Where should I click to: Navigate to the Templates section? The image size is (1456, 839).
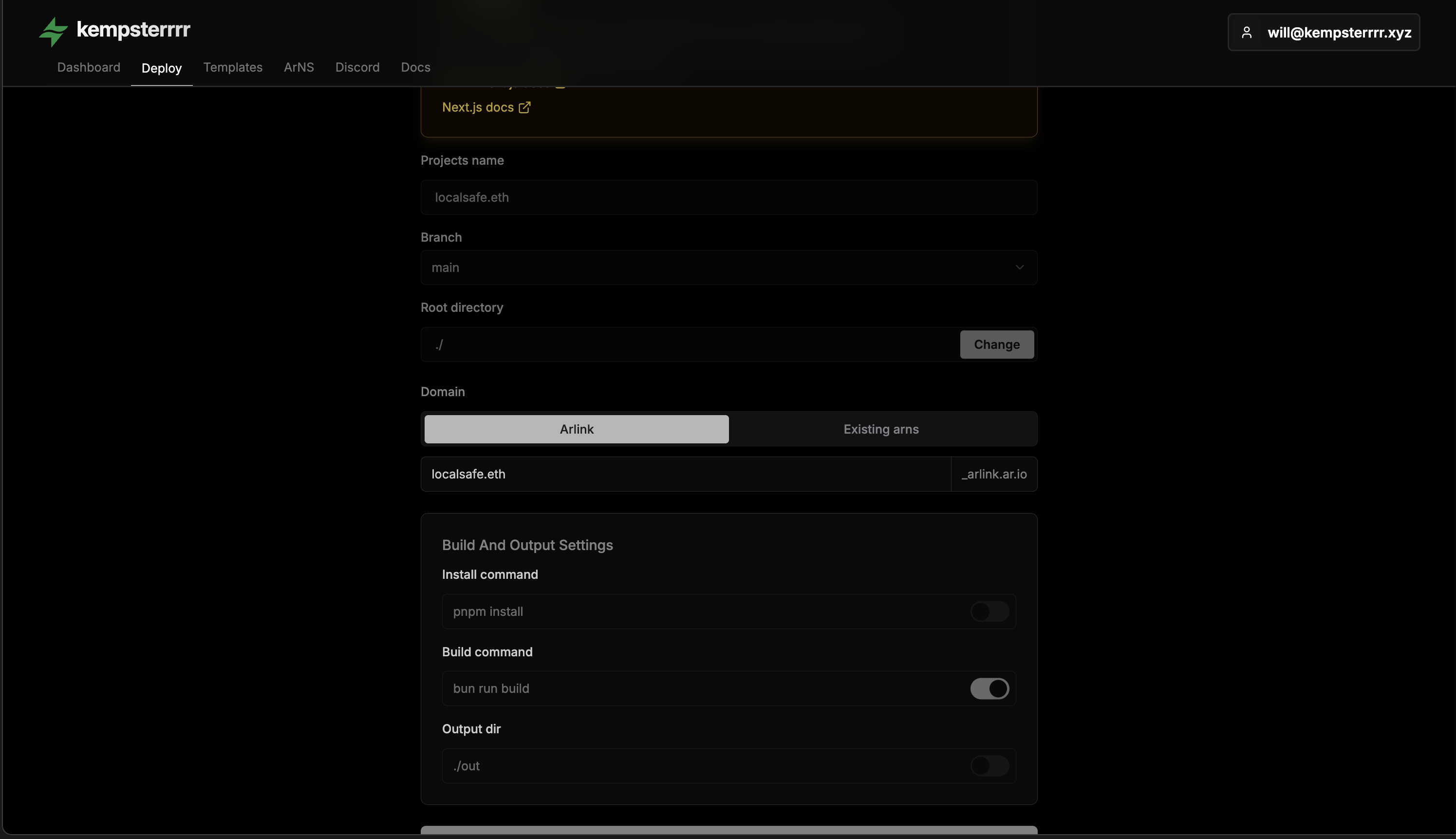tap(233, 67)
